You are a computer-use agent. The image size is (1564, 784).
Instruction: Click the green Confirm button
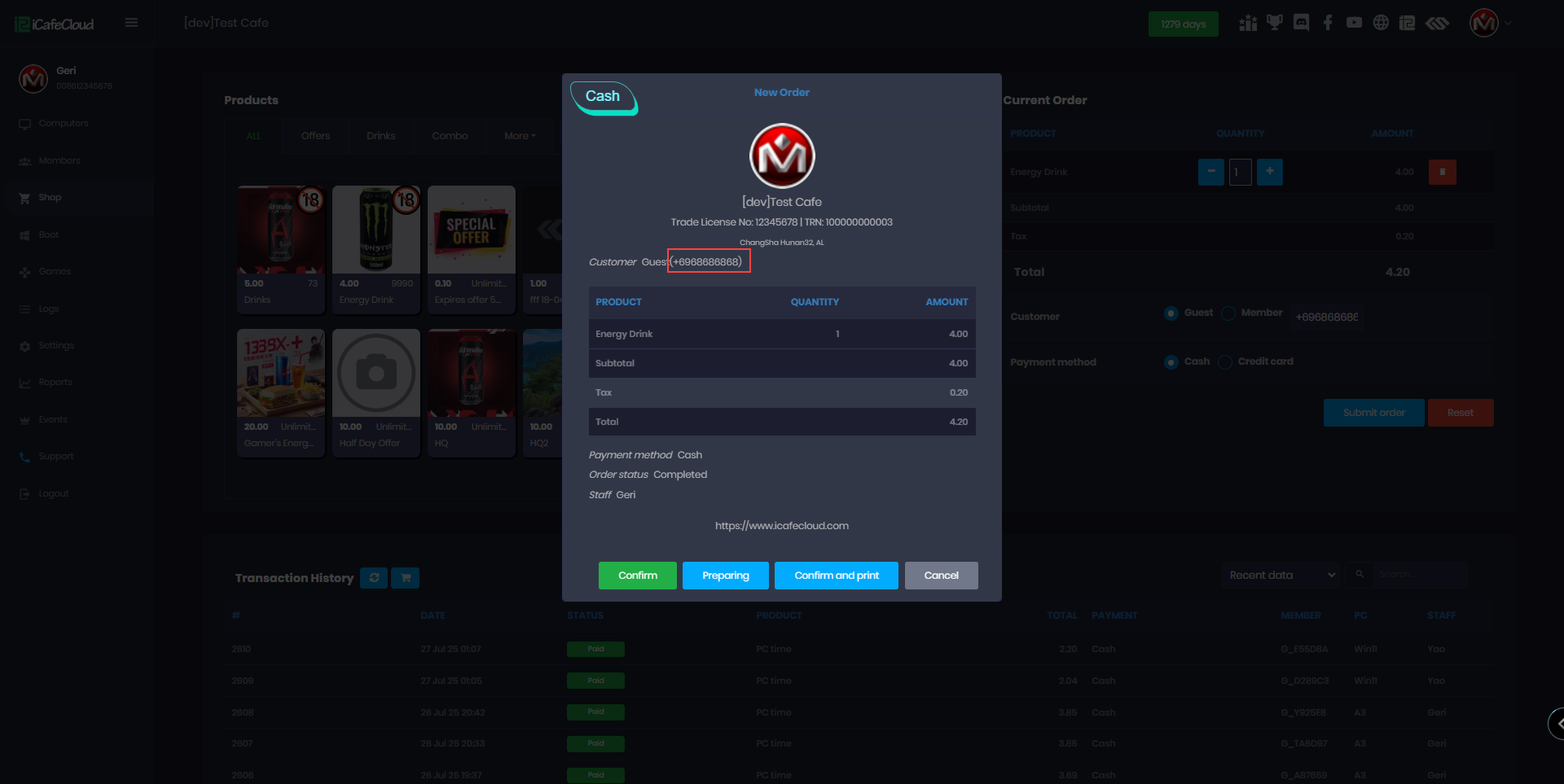coord(638,576)
